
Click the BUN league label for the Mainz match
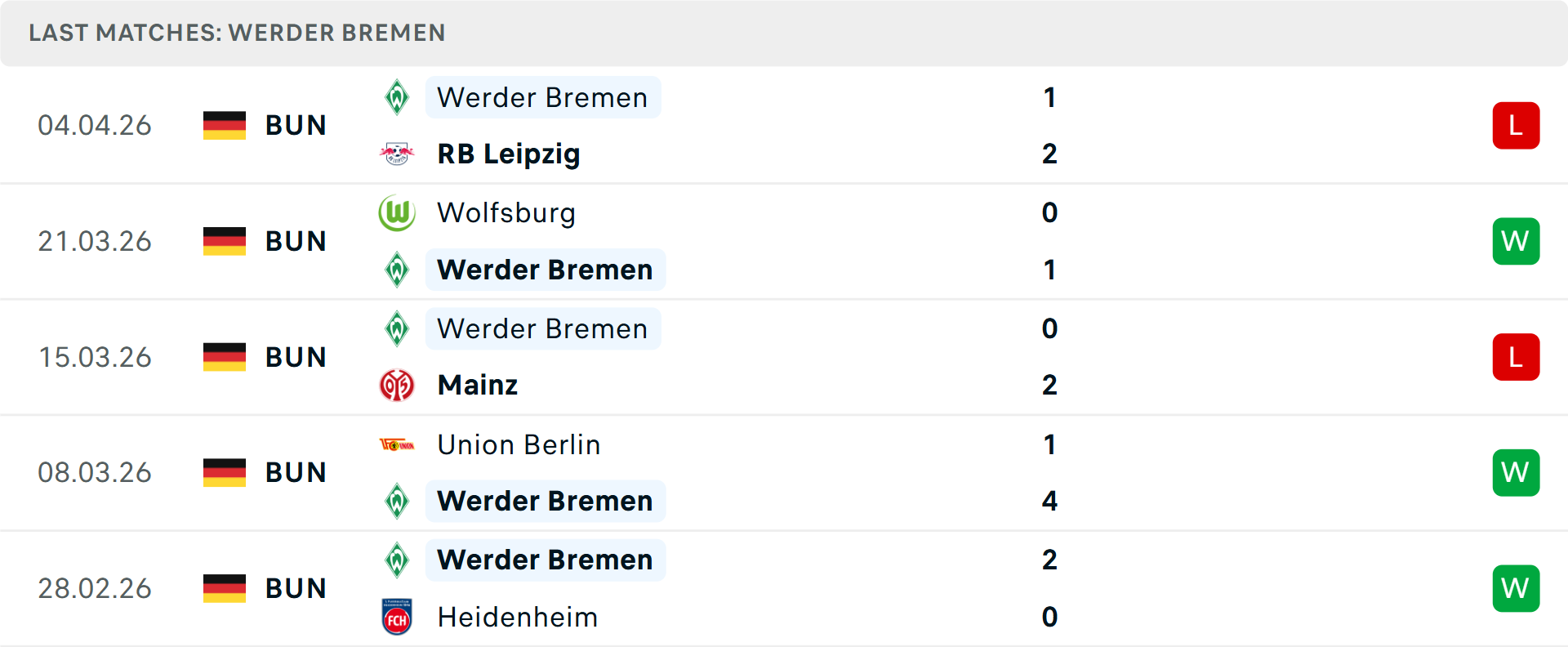tap(296, 357)
